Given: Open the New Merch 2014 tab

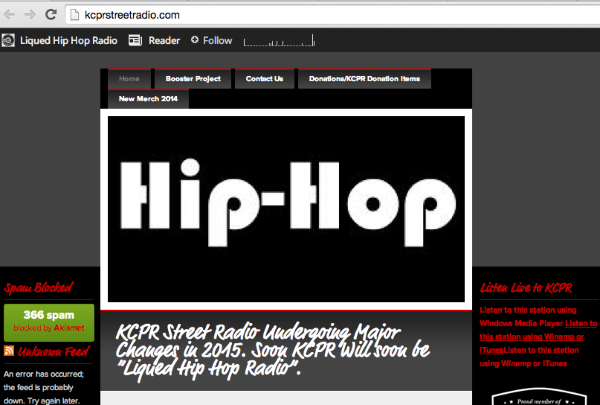Looking at the screenshot, I should coord(148,99).
